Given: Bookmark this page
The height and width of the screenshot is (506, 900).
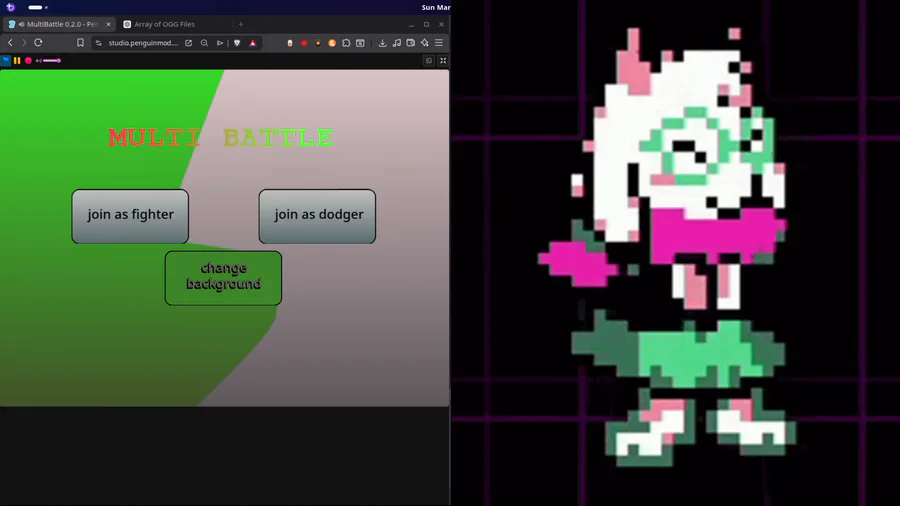Looking at the screenshot, I should click(80, 43).
